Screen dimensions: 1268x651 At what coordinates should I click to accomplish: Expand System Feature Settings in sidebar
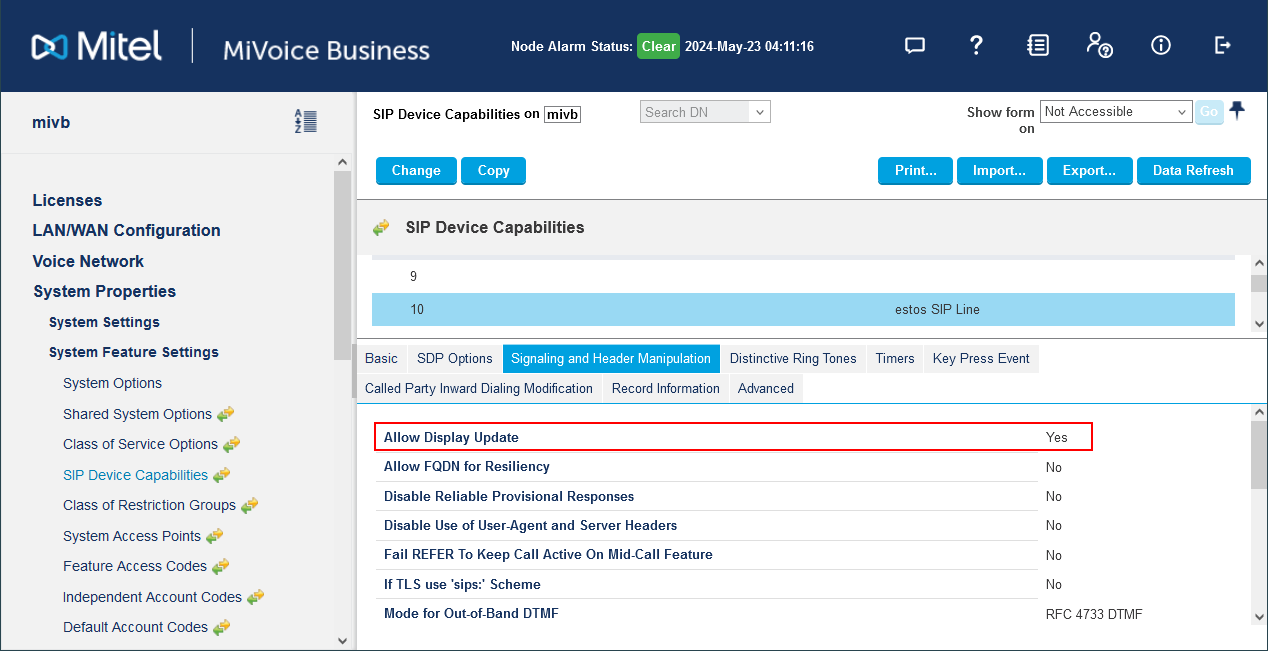[x=133, y=352]
